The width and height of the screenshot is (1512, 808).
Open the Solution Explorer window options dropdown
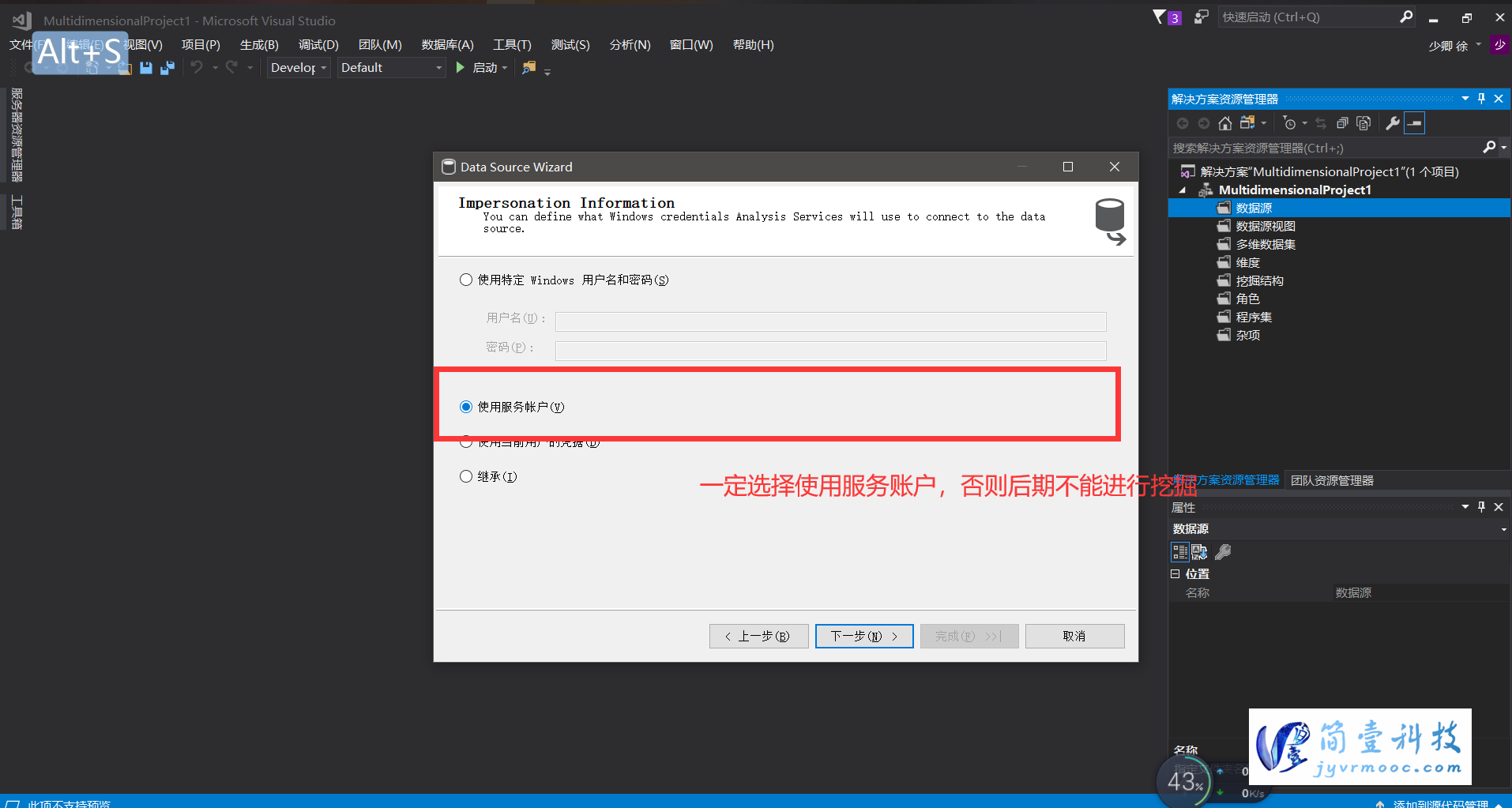[x=1465, y=99]
